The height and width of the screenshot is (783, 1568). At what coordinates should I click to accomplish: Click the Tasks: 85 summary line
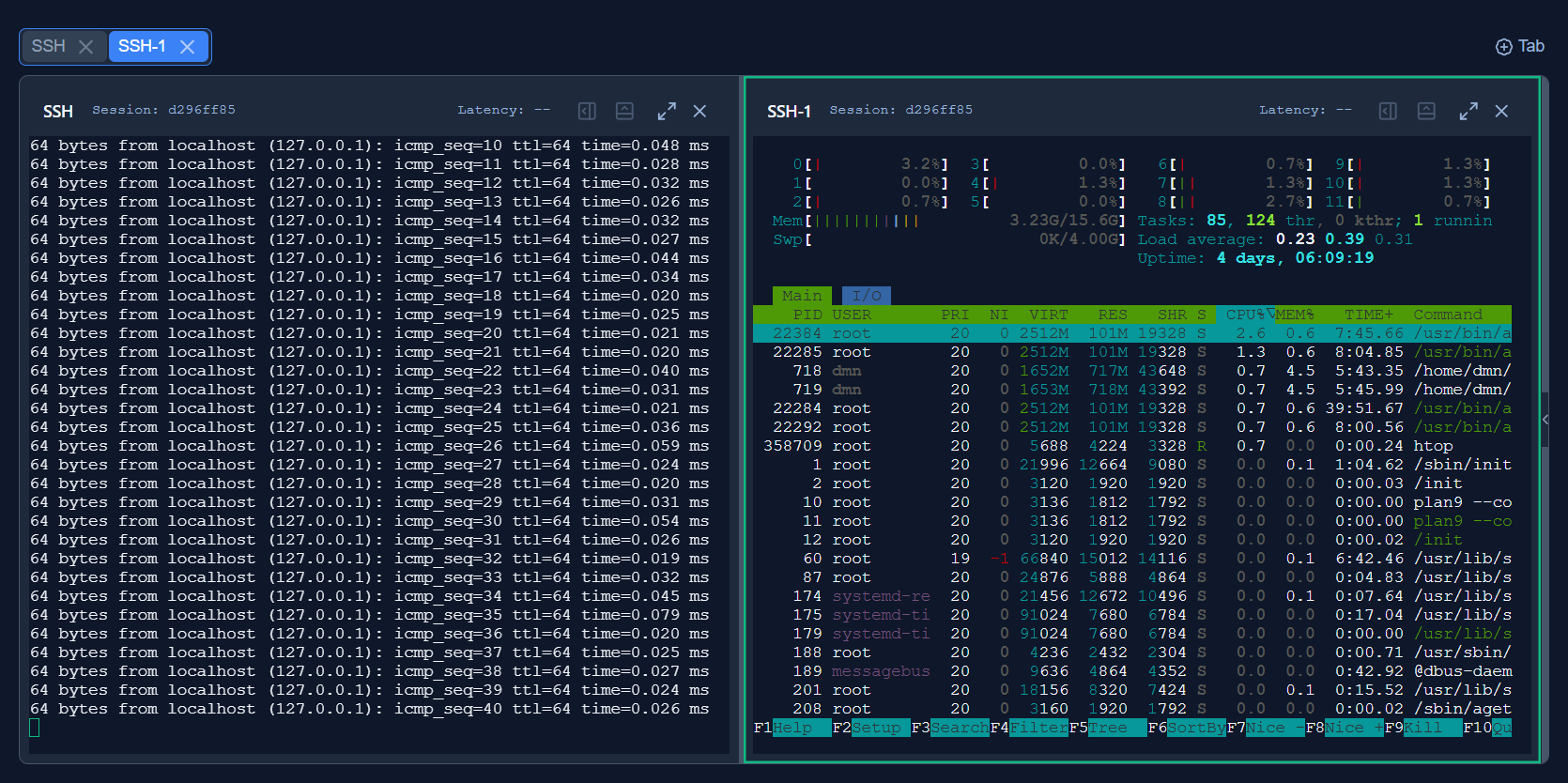coord(1314,221)
